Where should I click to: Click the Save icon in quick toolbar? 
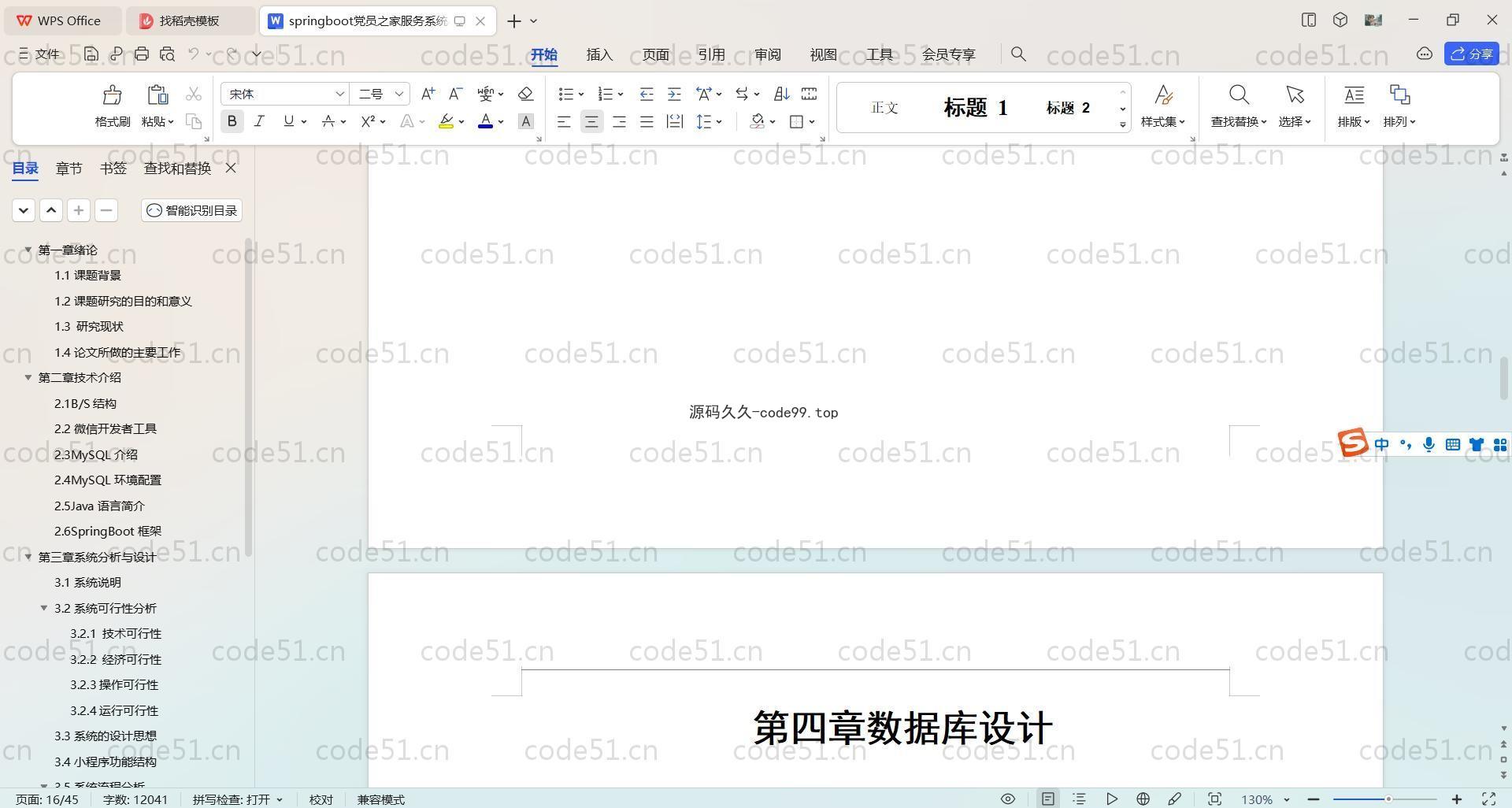[91, 54]
